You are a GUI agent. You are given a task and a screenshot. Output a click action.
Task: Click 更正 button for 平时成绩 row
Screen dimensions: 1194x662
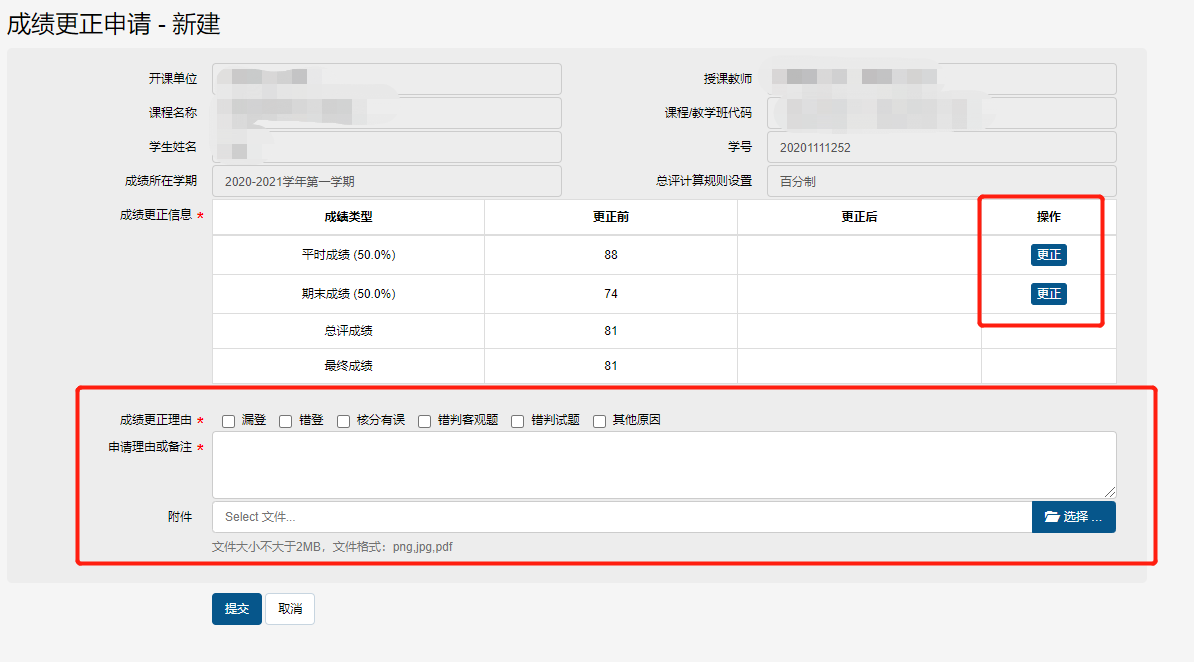point(1048,255)
